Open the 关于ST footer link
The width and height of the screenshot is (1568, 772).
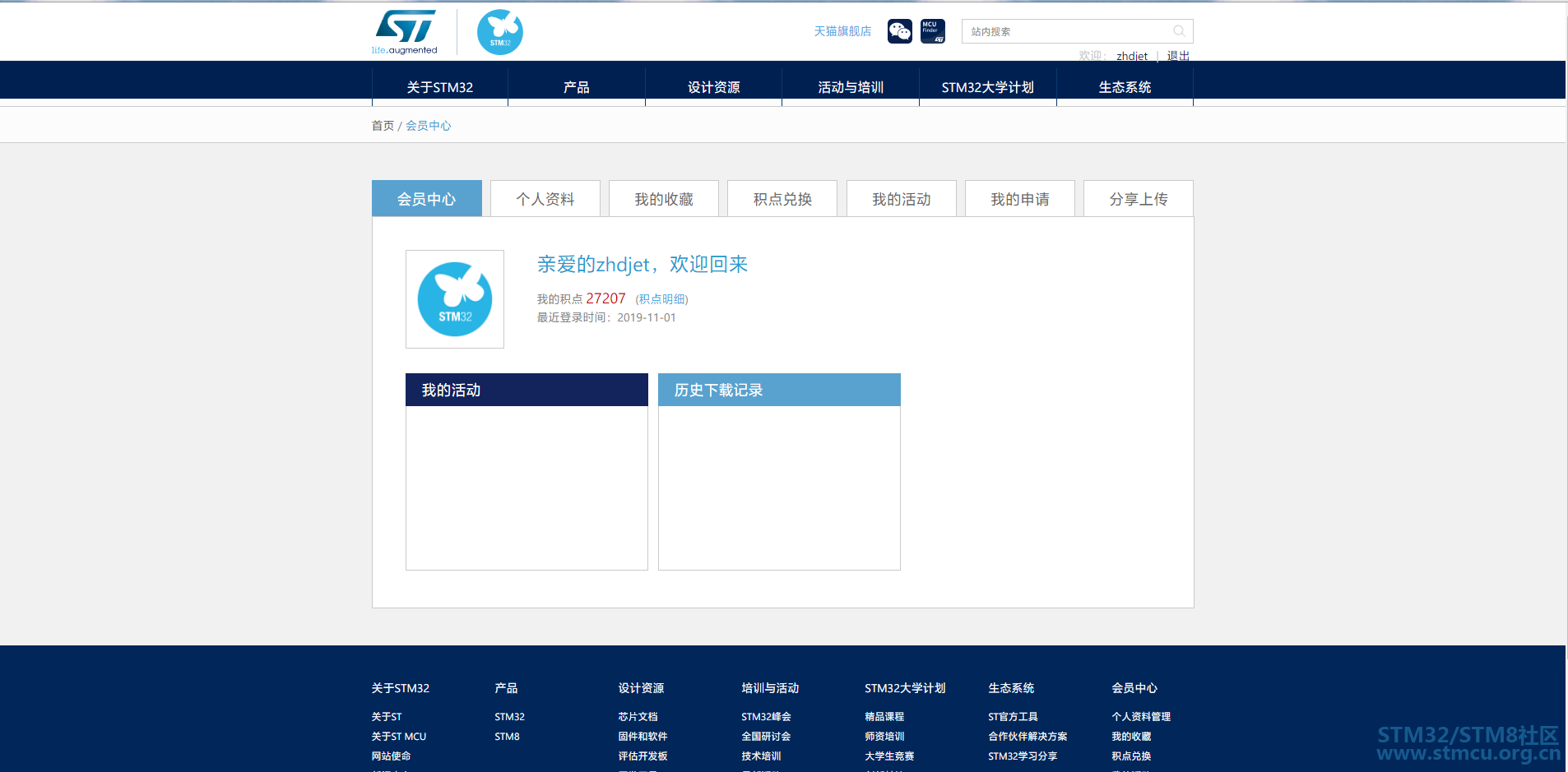tap(387, 717)
